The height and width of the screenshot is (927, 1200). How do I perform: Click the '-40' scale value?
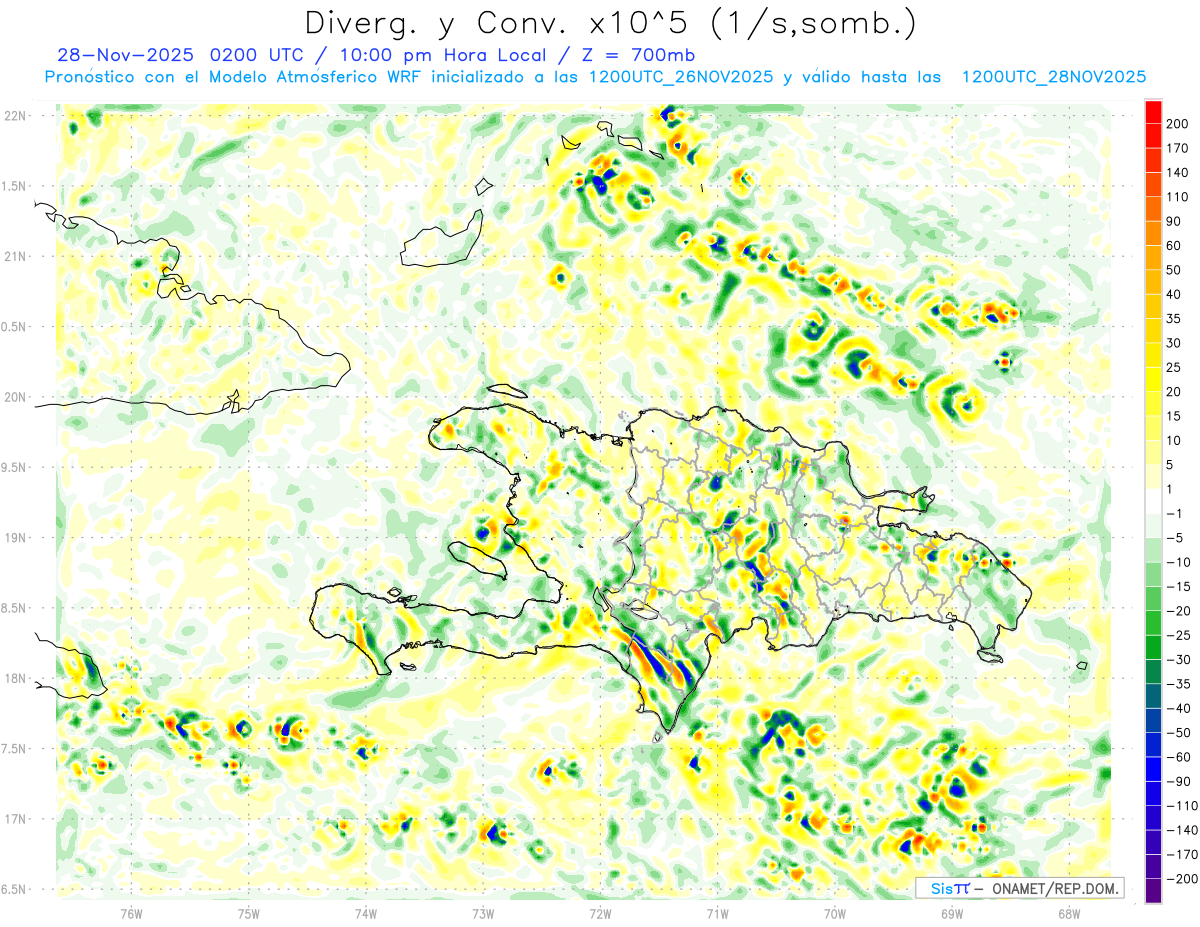tap(1181, 708)
